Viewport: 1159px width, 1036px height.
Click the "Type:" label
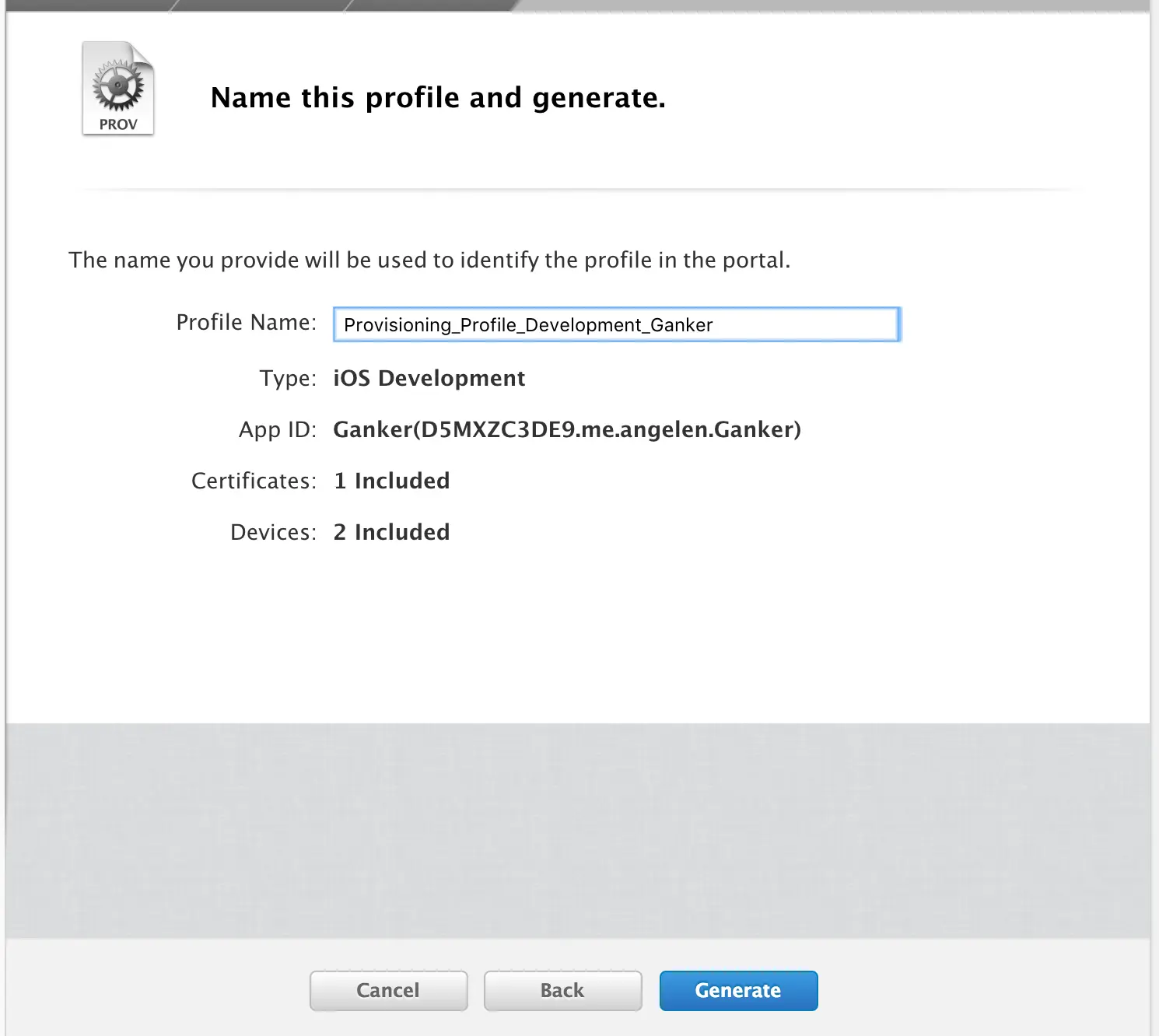click(288, 379)
